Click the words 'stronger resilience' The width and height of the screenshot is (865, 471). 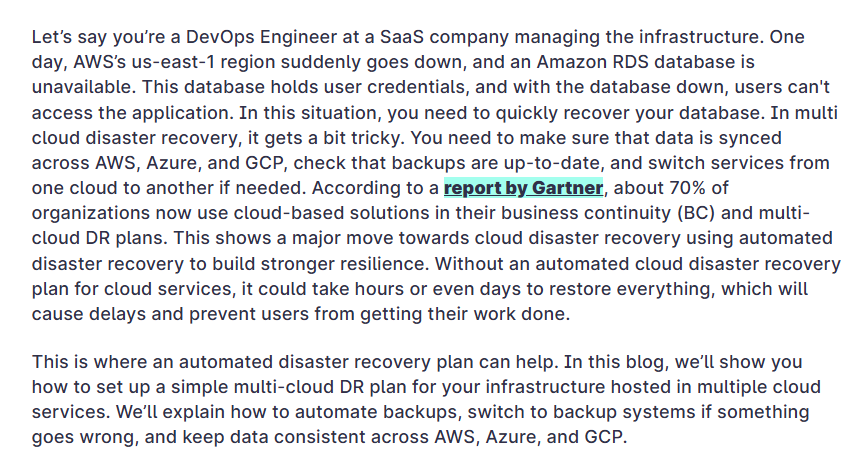point(344,264)
